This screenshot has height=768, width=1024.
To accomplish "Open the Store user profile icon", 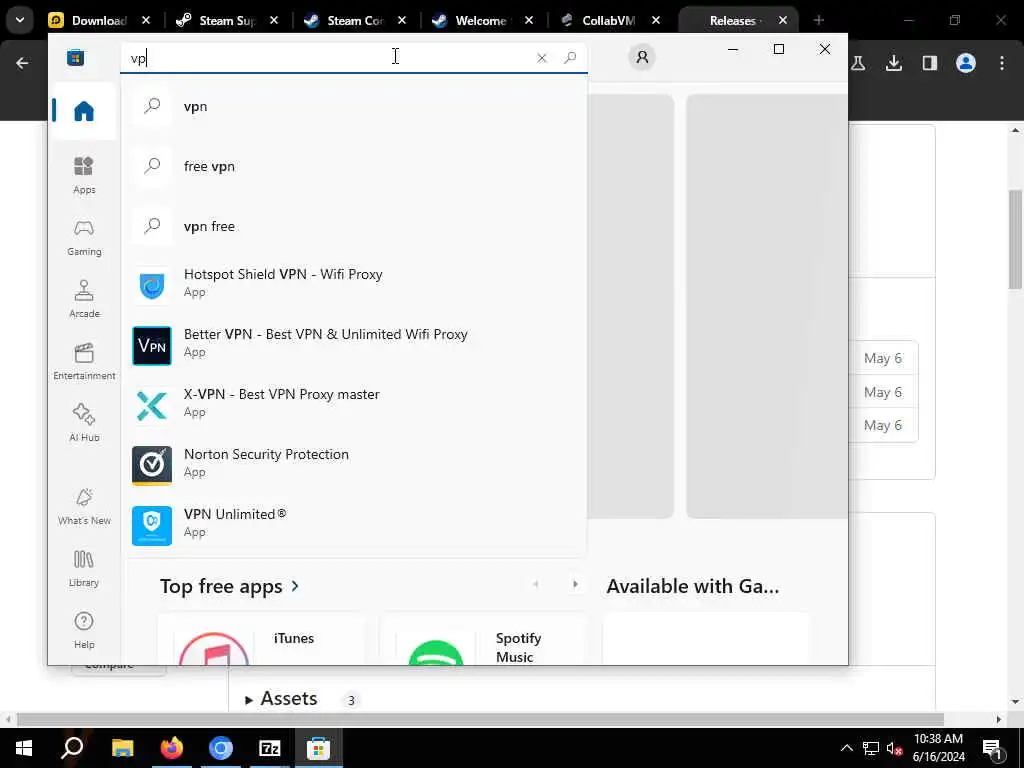I will pos(642,57).
